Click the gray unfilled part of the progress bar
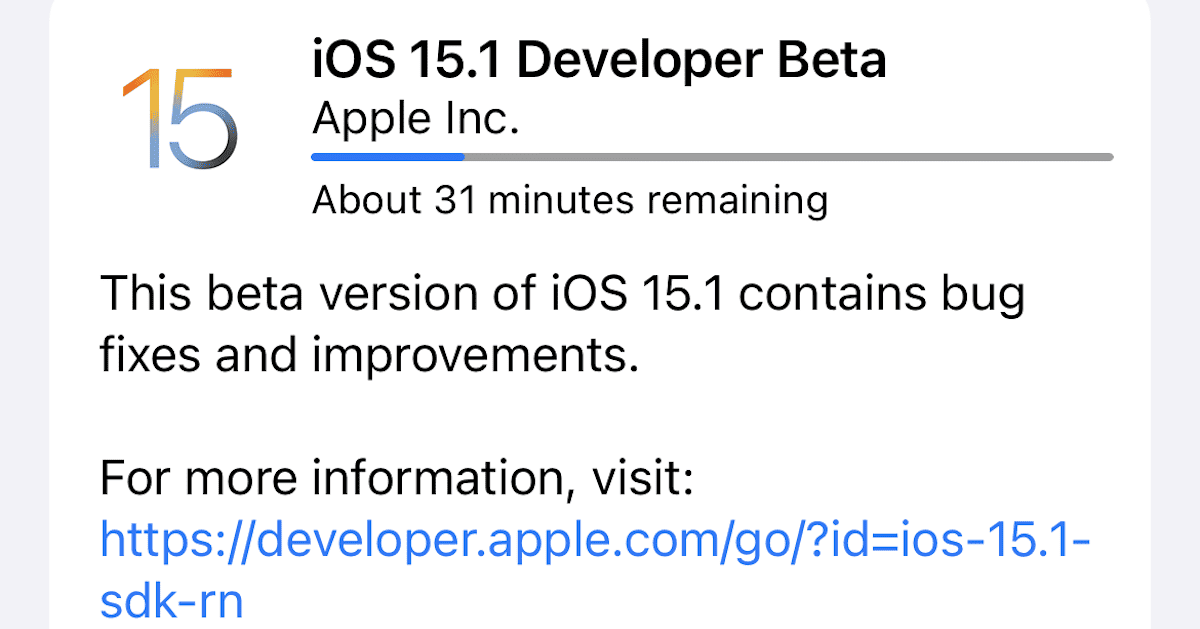The height and width of the screenshot is (629, 1200). coord(788,157)
